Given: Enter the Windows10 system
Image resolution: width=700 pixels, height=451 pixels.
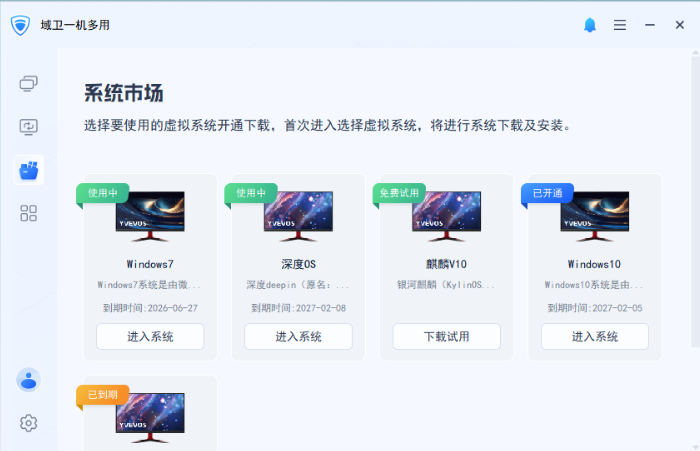Looking at the screenshot, I should (595, 337).
